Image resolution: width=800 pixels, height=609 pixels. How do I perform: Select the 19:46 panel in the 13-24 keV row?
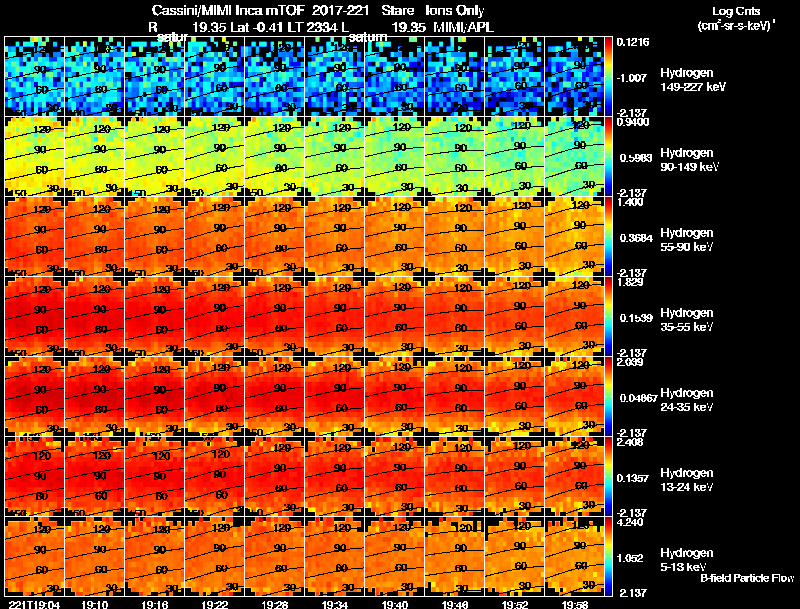(455, 476)
